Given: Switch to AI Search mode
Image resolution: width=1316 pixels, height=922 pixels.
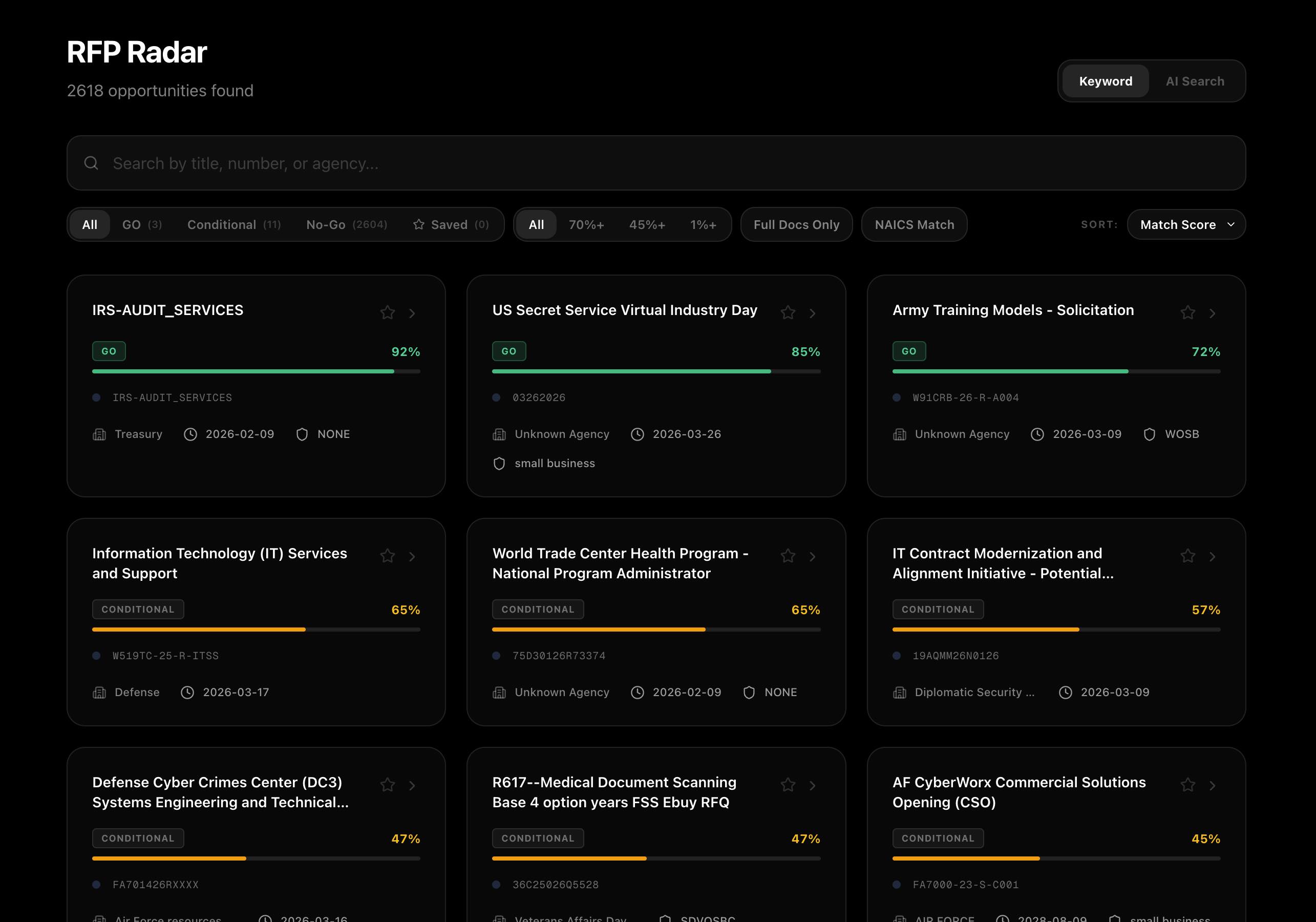Looking at the screenshot, I should click(1195, 81).
